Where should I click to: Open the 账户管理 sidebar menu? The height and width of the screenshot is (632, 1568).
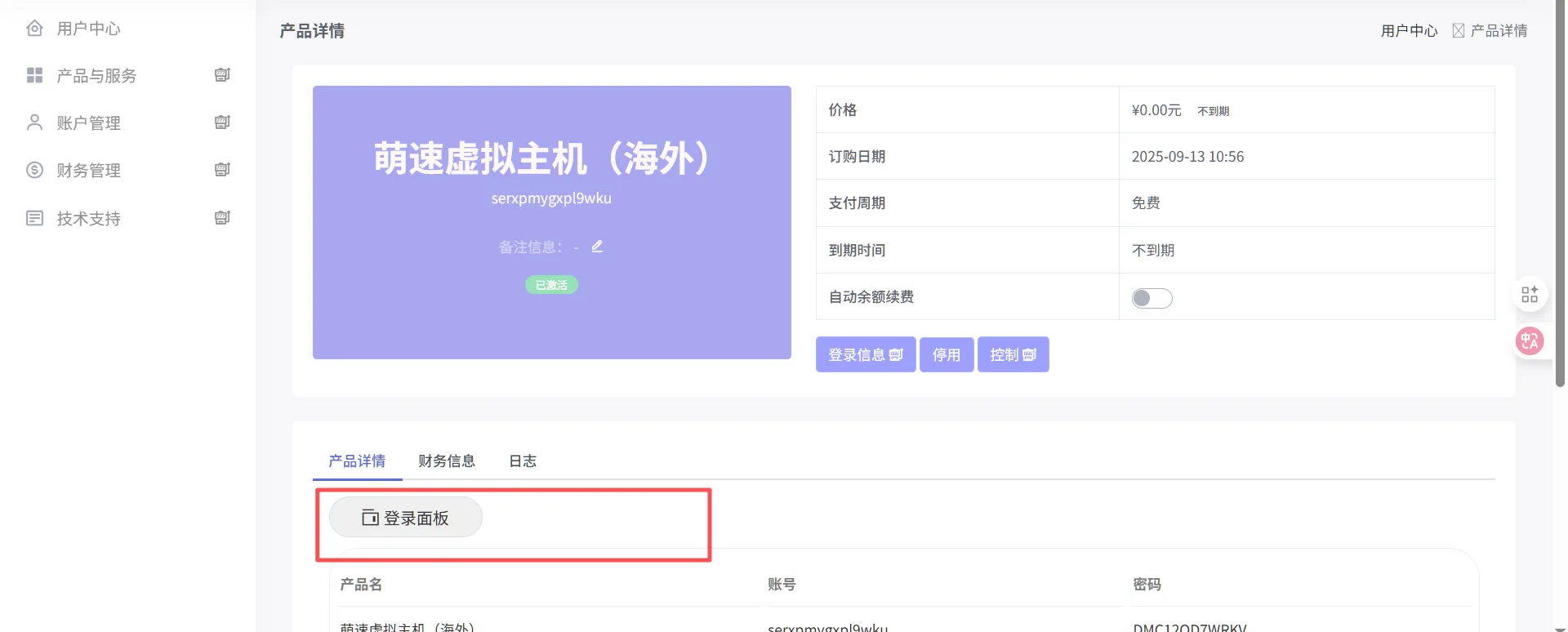pos(88,123)
